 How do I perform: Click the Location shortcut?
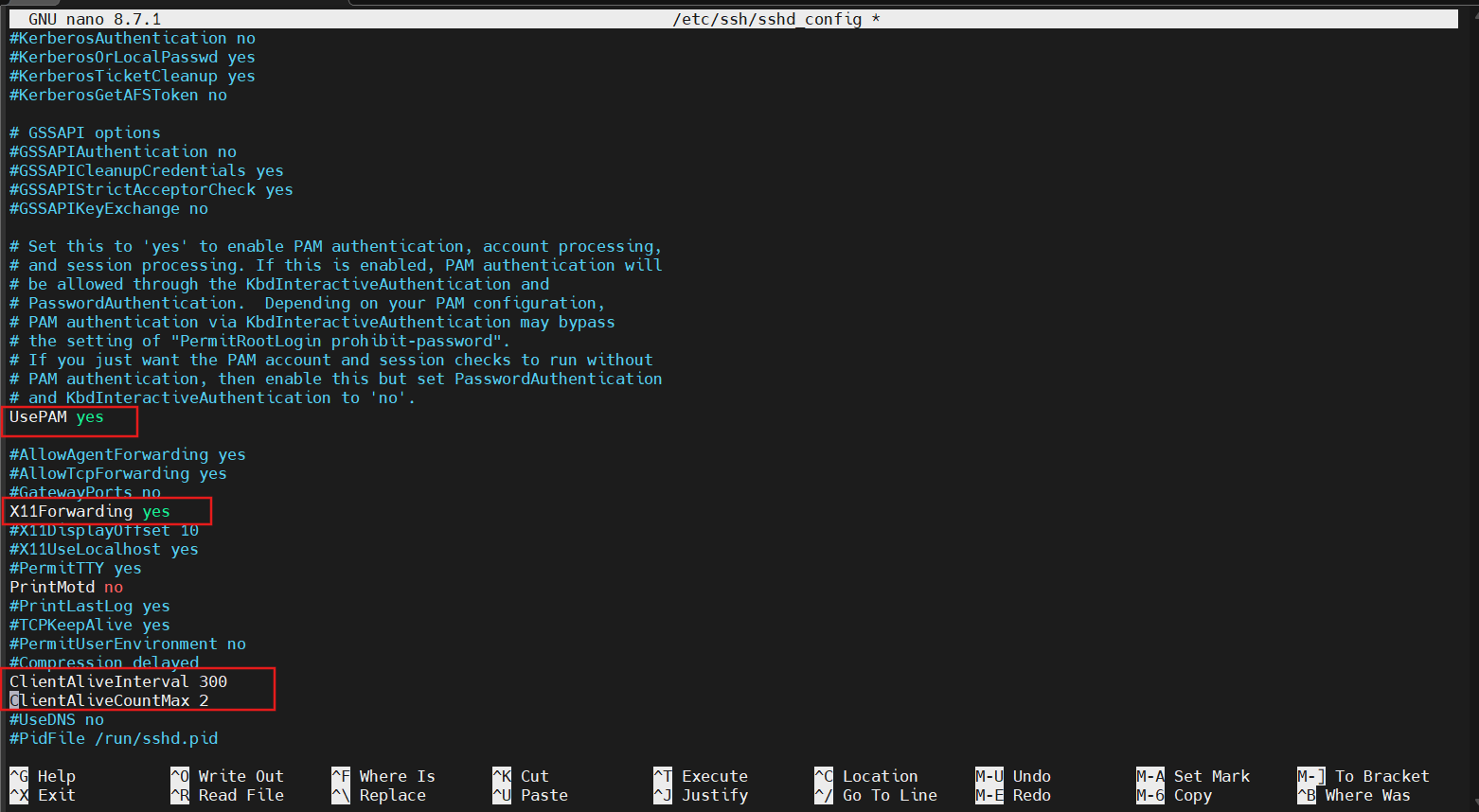pyautogui.click(x=865, y=776)
